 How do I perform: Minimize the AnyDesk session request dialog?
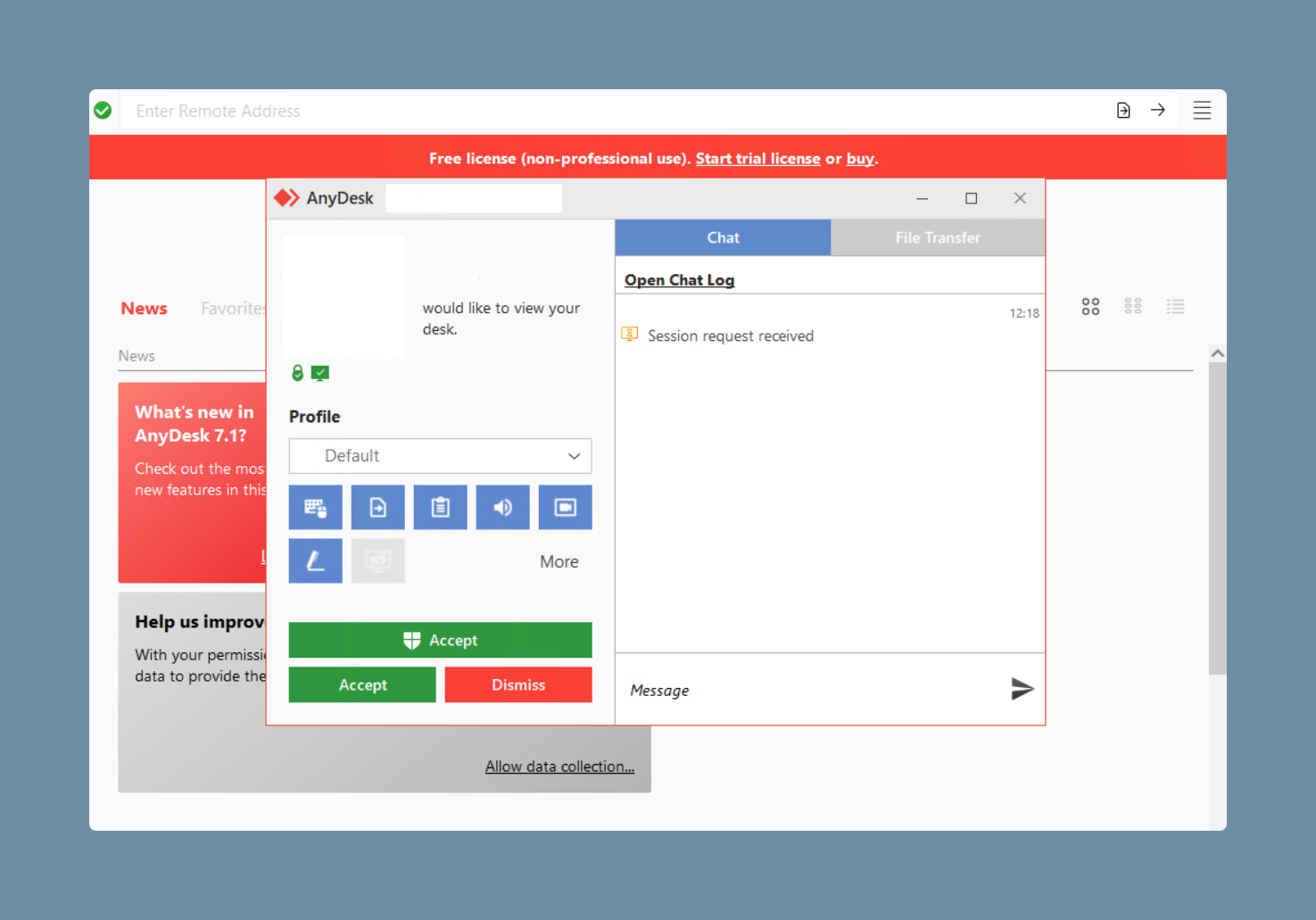click(x=923, y=198)
